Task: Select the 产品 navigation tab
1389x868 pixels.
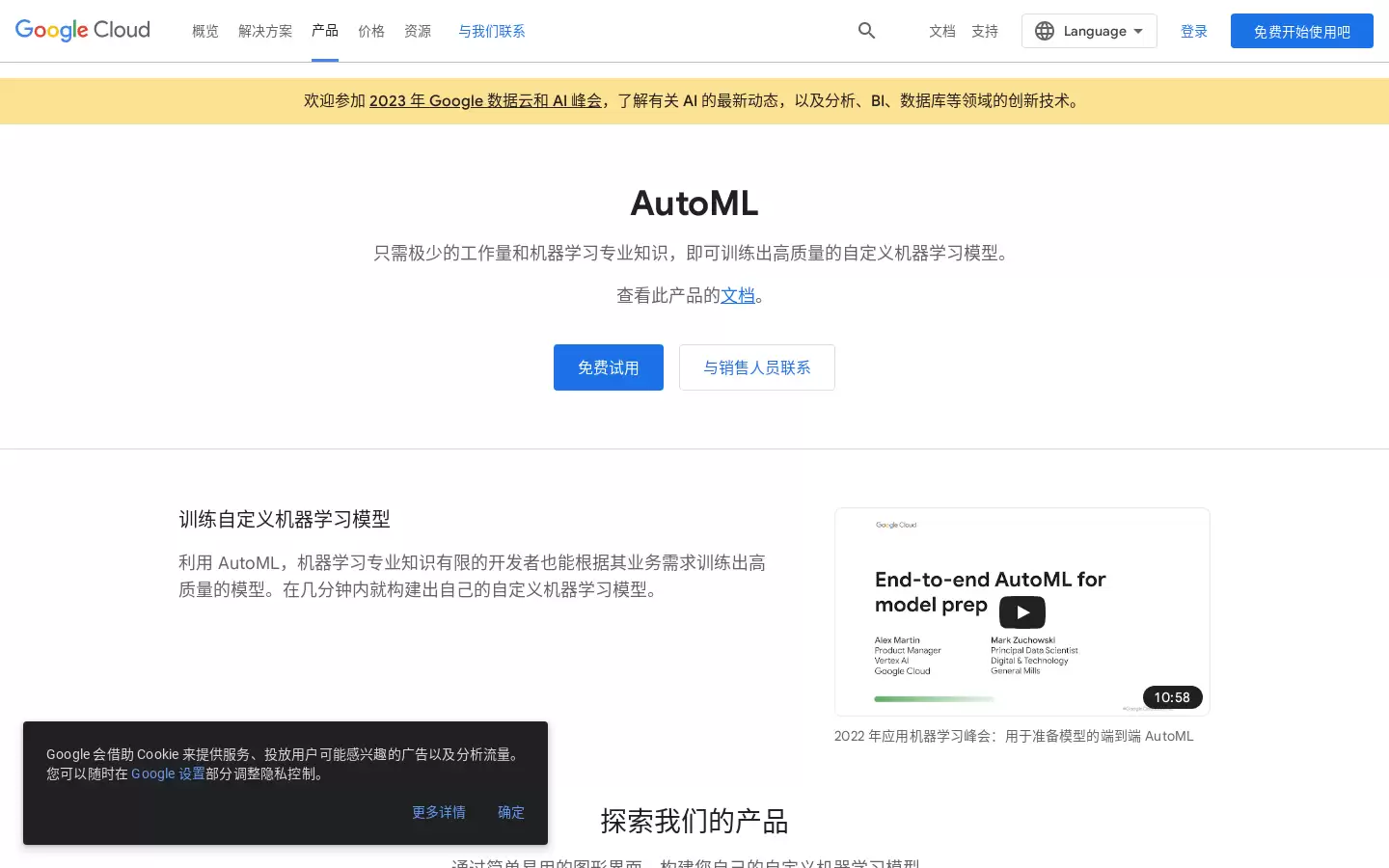Action: coord(325,31)
